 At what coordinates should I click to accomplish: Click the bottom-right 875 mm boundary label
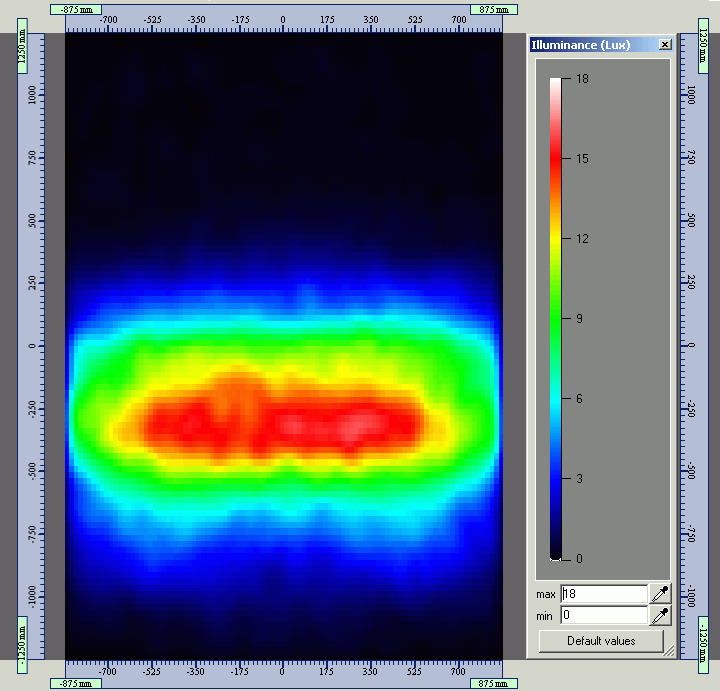[x=494, y=683]
